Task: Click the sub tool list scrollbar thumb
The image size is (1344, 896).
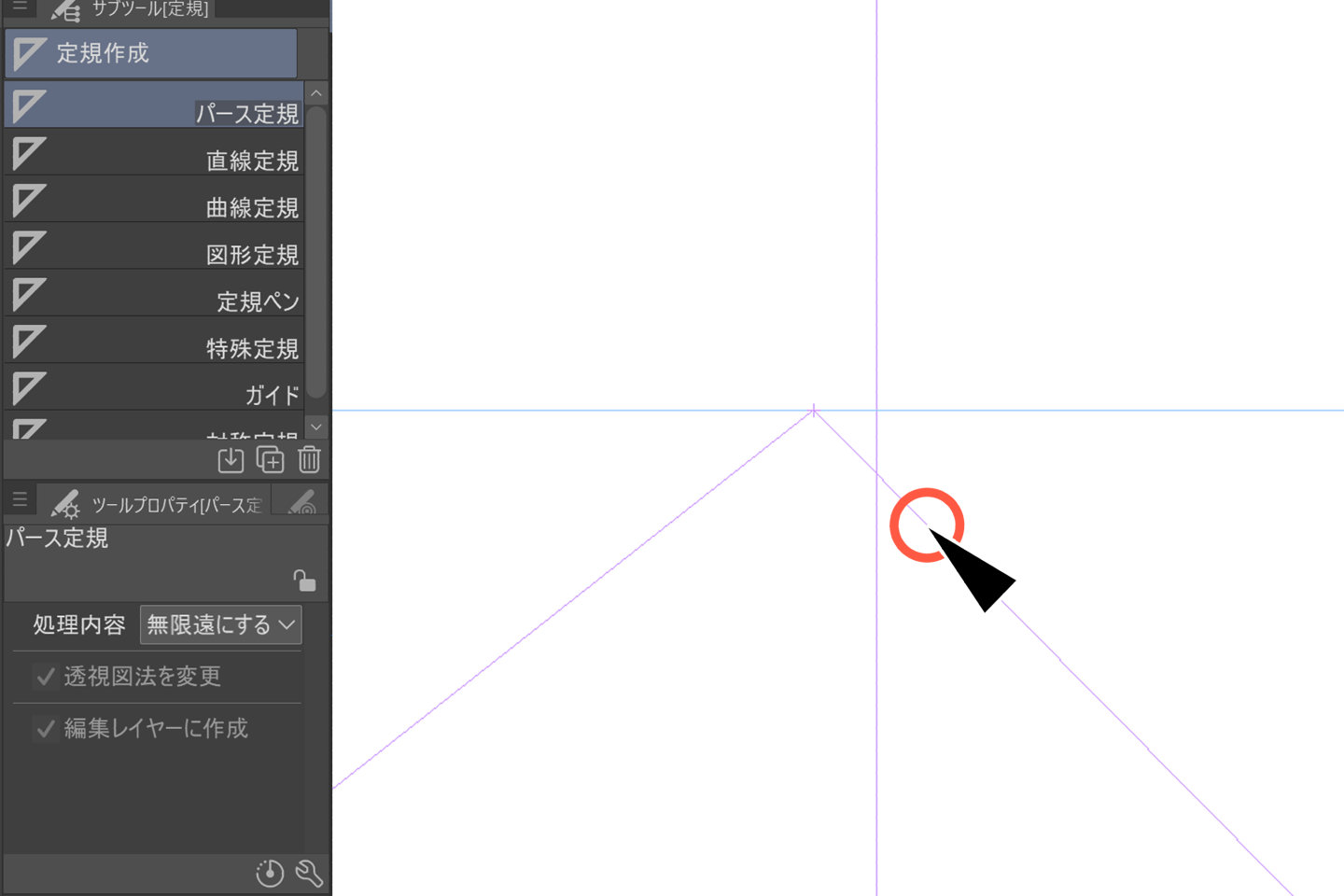Action: coord(316,252)
